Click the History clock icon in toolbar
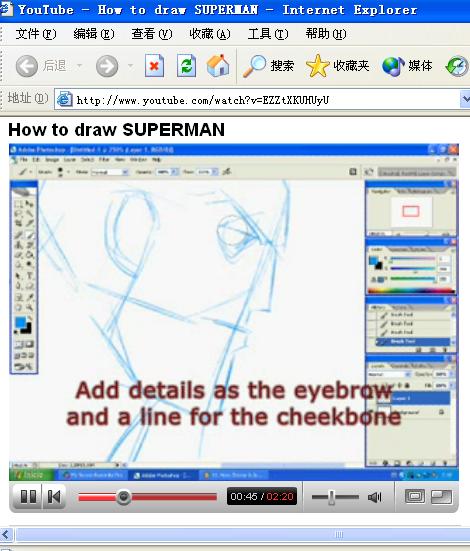The height and width of the screenshot is (551, 470). 457,66
